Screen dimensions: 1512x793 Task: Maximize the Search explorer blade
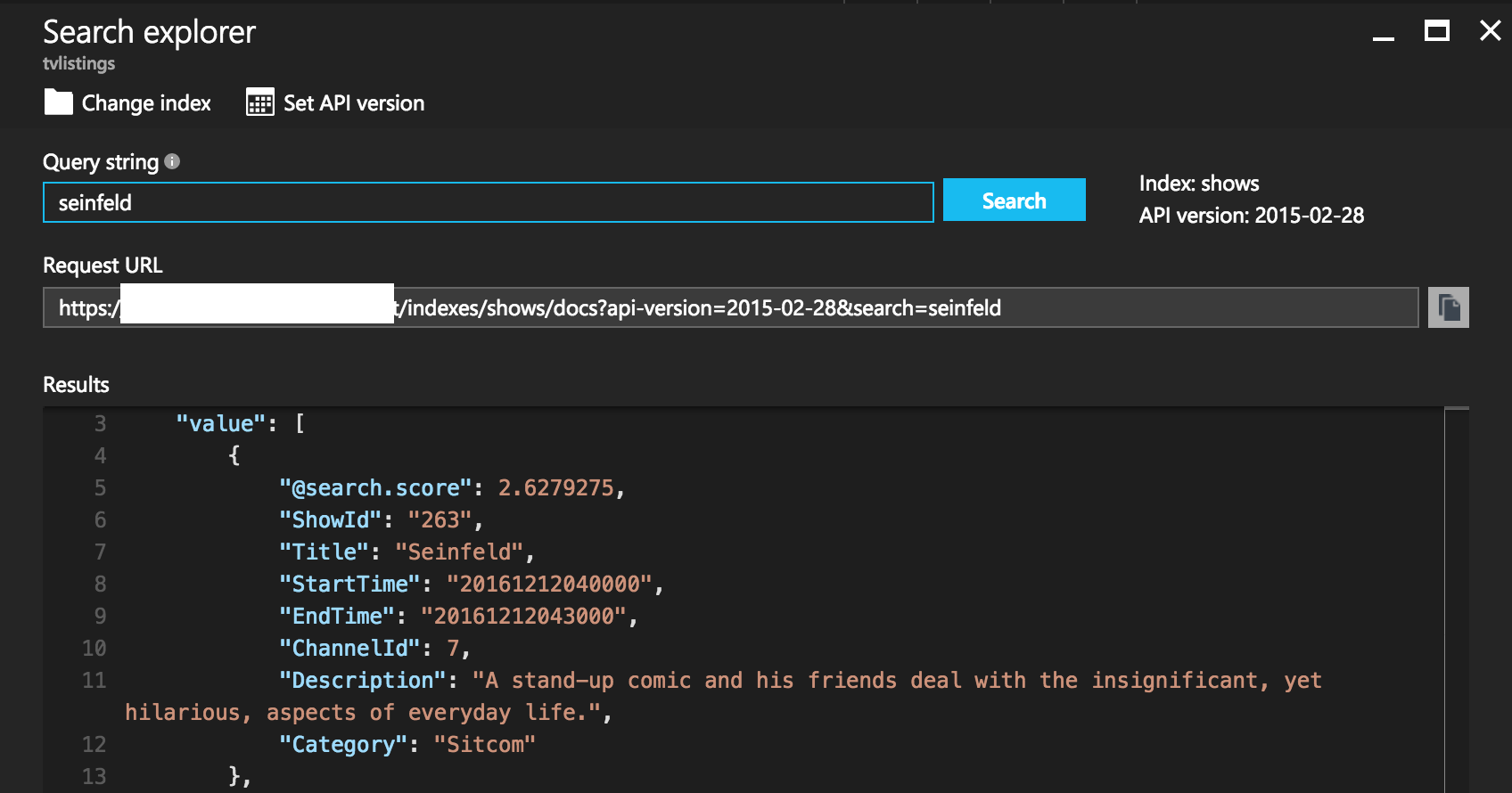(x=1437, y=31)
